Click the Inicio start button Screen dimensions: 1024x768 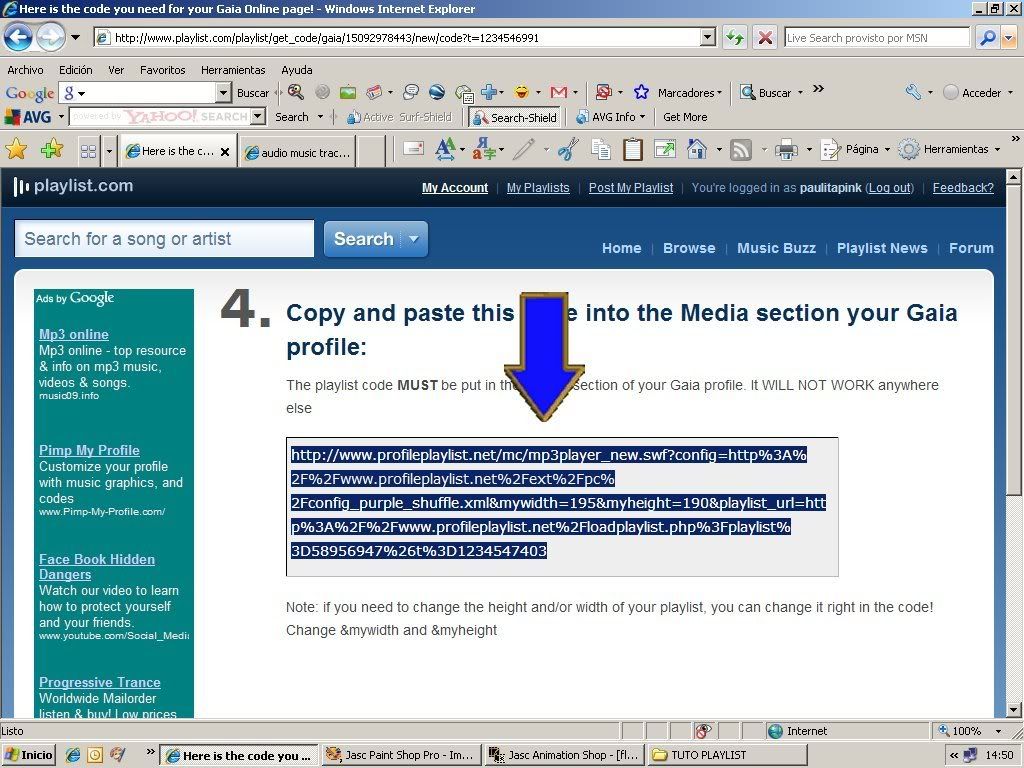(x=29, y=755)
